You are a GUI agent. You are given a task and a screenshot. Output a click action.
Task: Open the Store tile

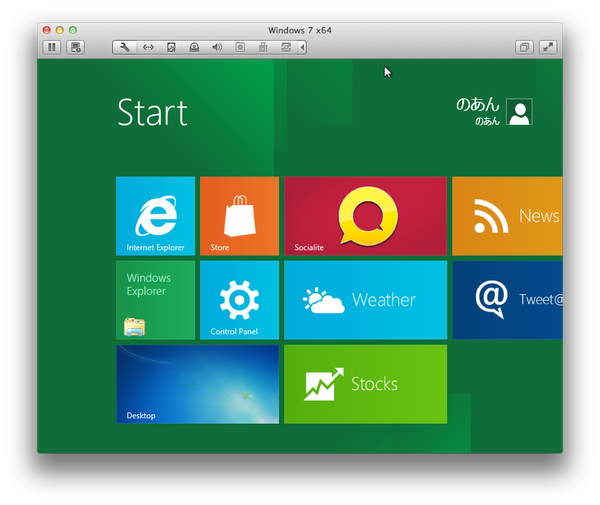[240, 216]
